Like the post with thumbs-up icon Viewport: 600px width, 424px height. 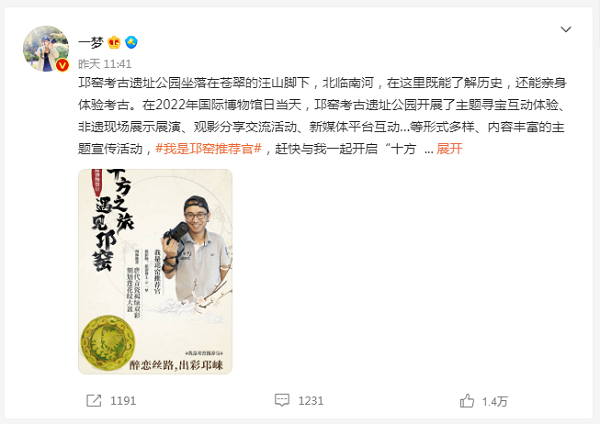click(x=467, y=401)
